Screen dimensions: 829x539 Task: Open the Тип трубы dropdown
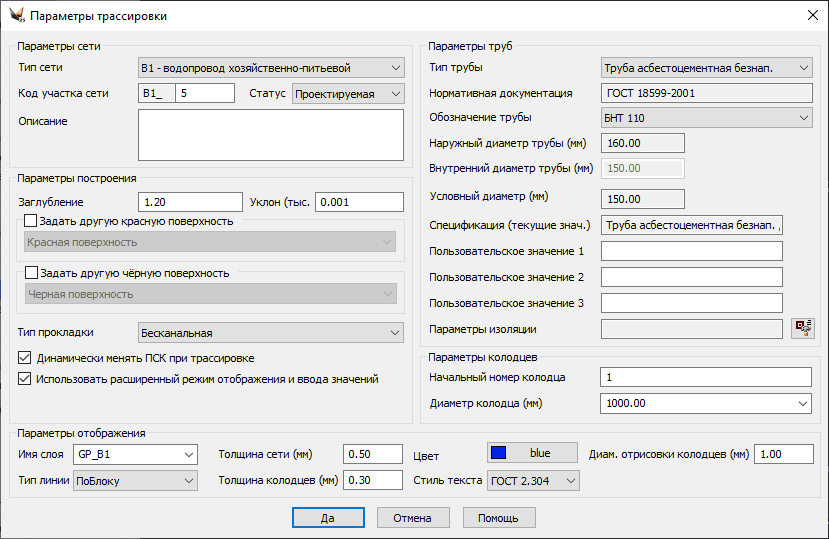pos(707,68)
